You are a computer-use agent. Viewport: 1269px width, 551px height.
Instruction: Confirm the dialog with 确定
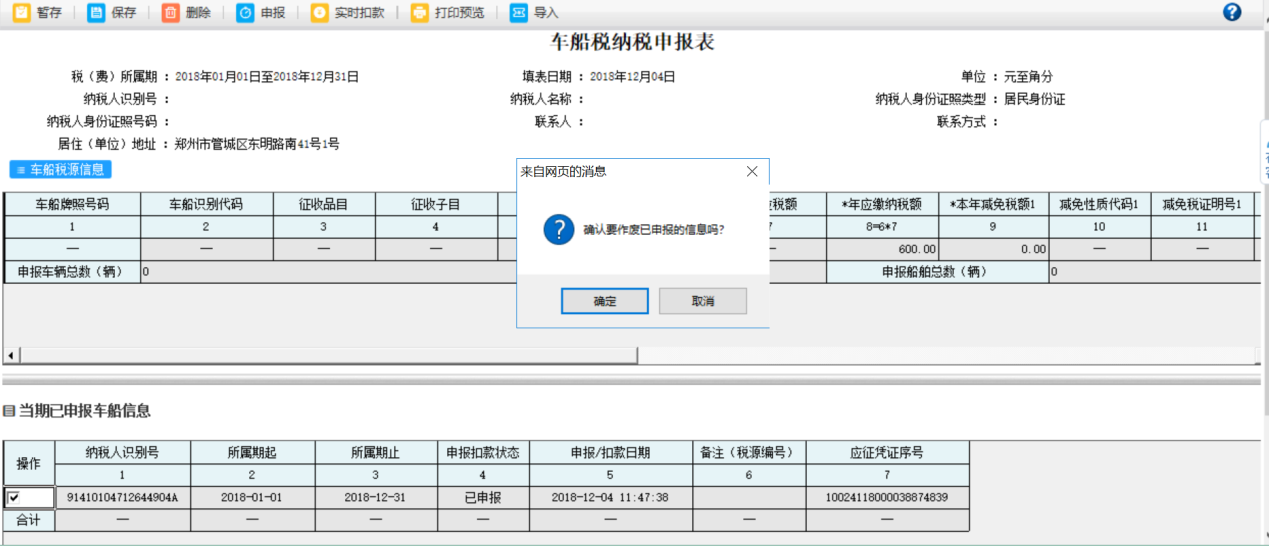604,301
